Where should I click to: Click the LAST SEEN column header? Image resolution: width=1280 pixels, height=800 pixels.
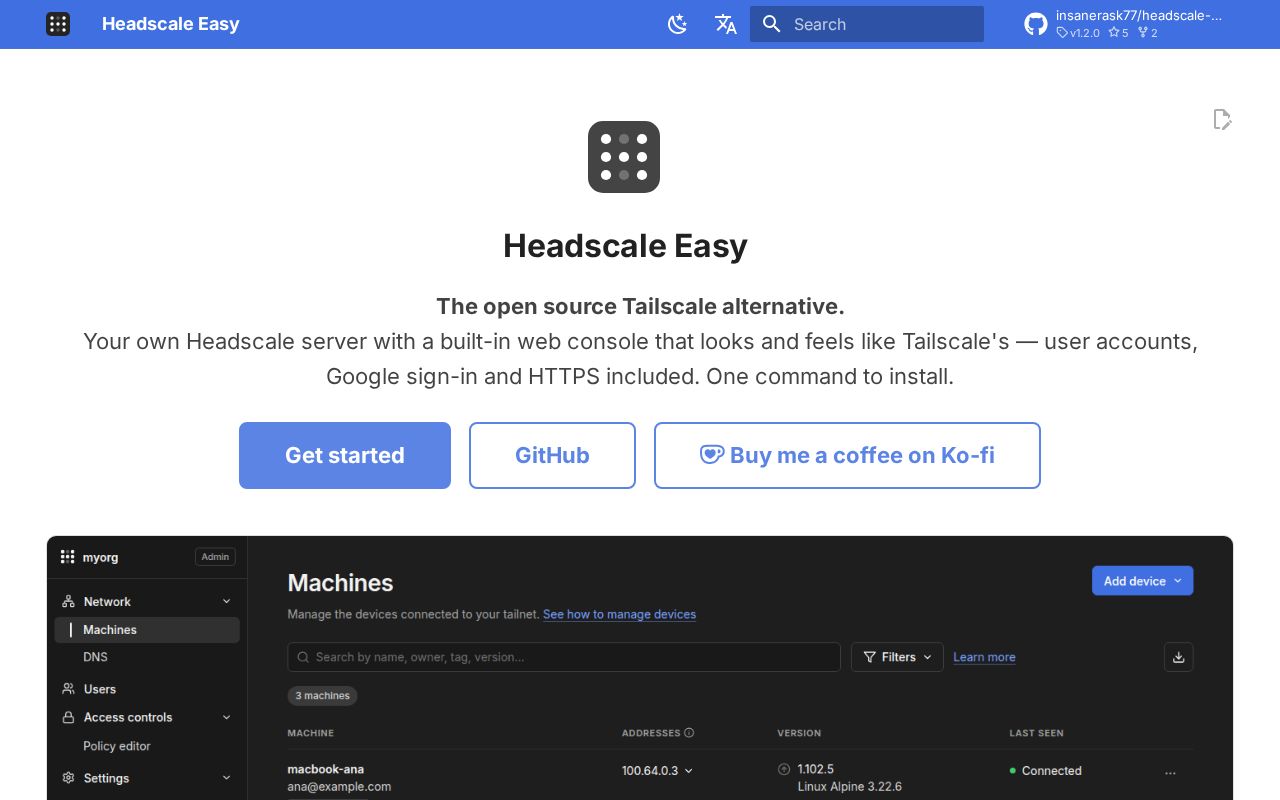tap(1036, 733)
